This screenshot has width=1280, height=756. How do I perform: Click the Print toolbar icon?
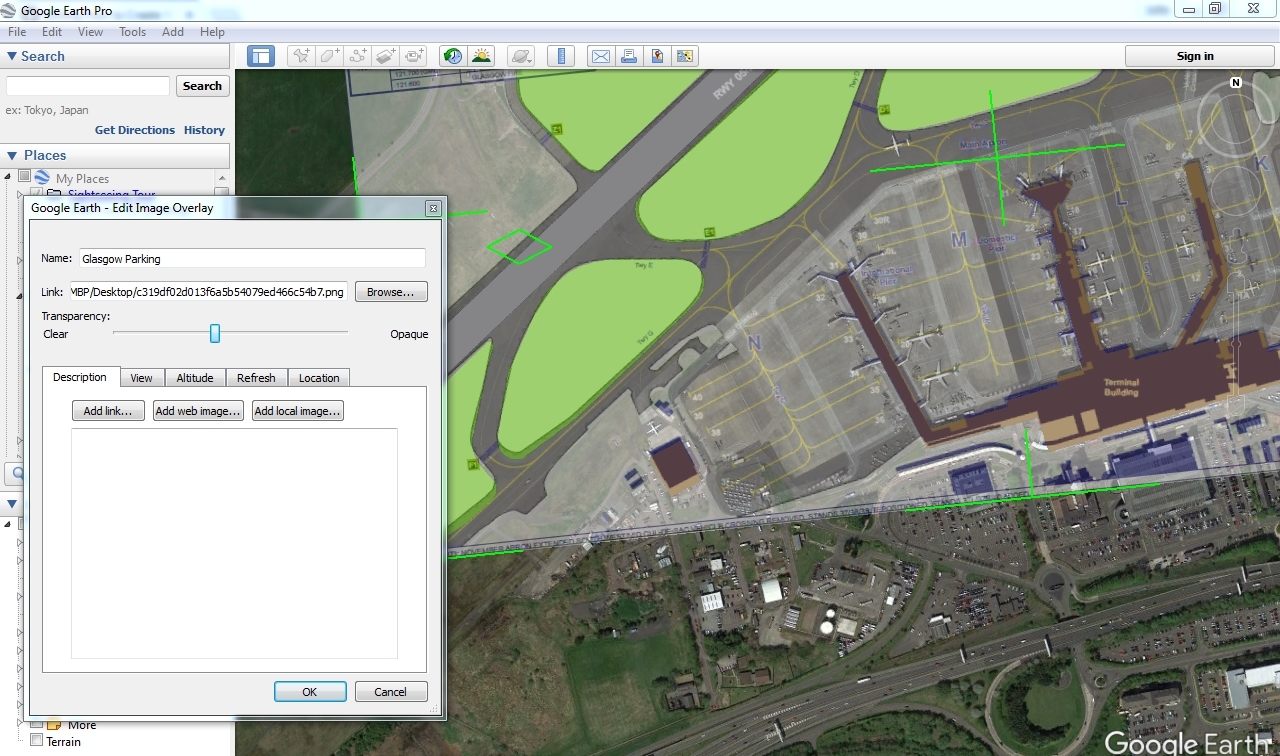pyautogui.click(x=628, y=56)
